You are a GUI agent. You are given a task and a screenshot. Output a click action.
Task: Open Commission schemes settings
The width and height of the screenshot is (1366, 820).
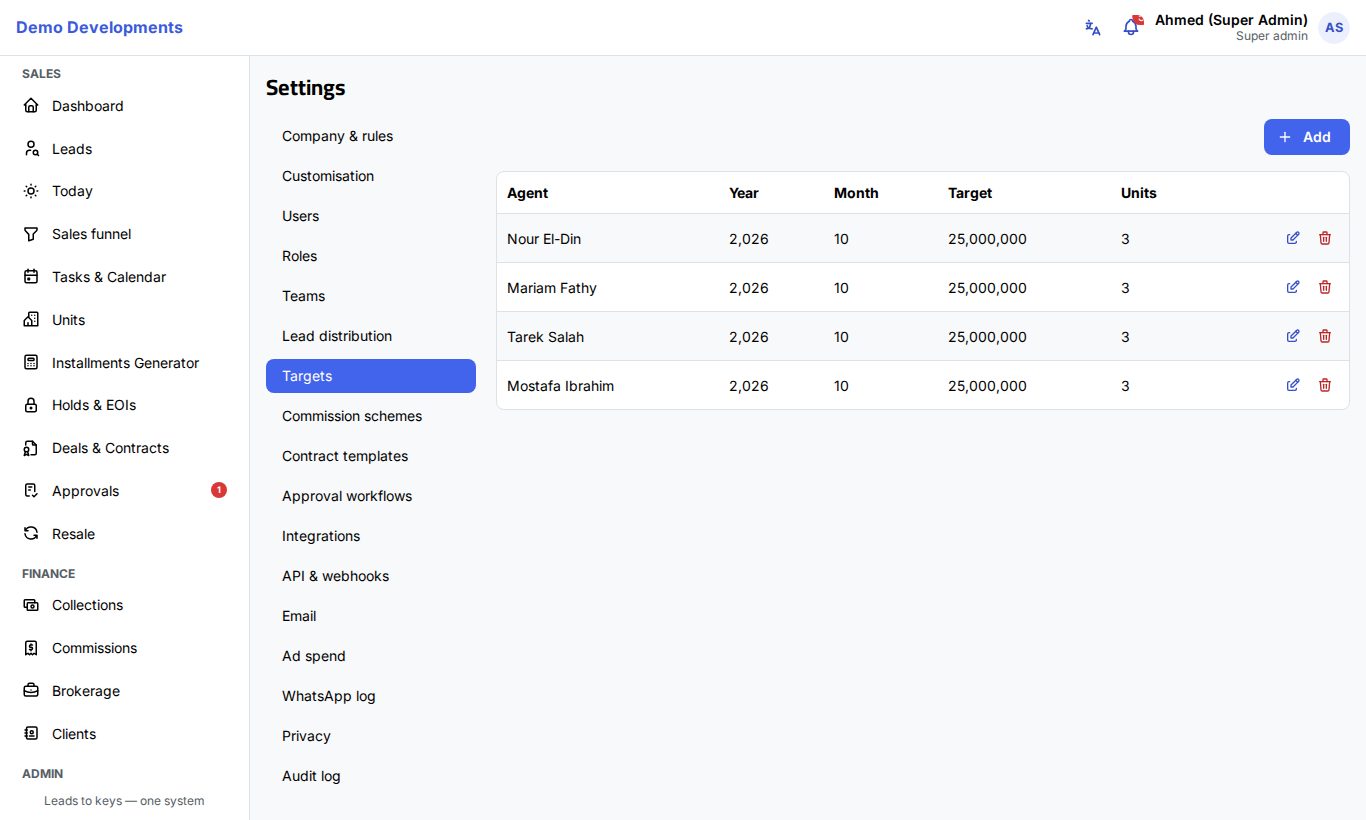click(371, 416)
